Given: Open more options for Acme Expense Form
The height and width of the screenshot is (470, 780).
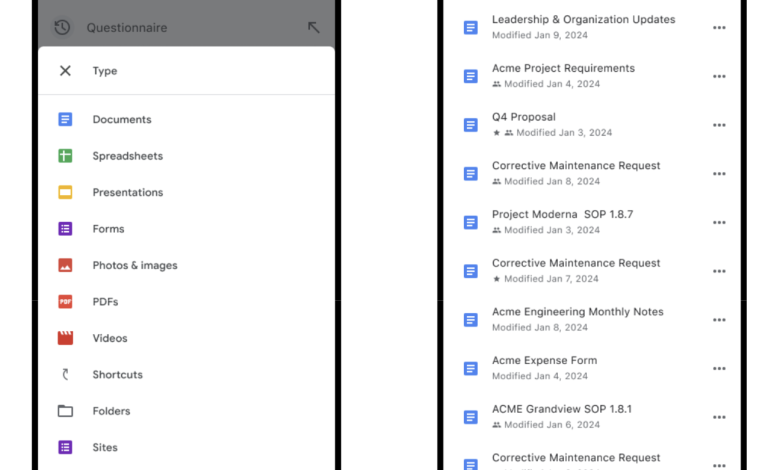Looking at the screenshot, I should pos(719,369).
